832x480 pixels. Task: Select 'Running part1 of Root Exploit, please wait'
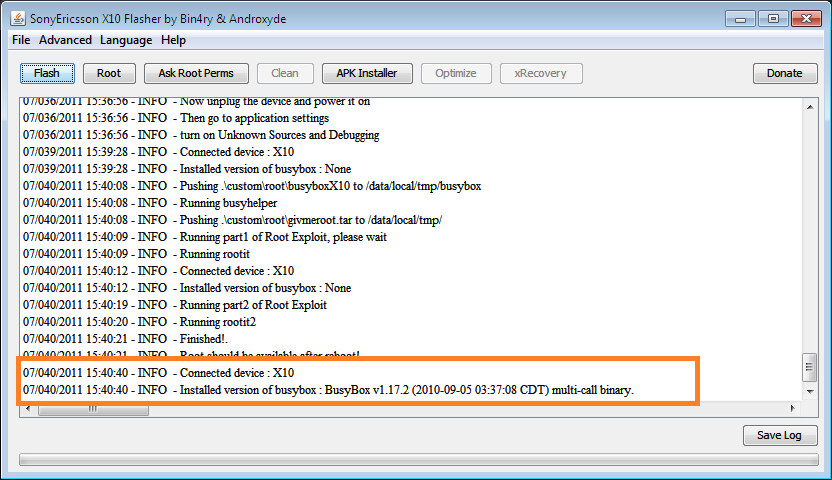(x=205, y=237)
